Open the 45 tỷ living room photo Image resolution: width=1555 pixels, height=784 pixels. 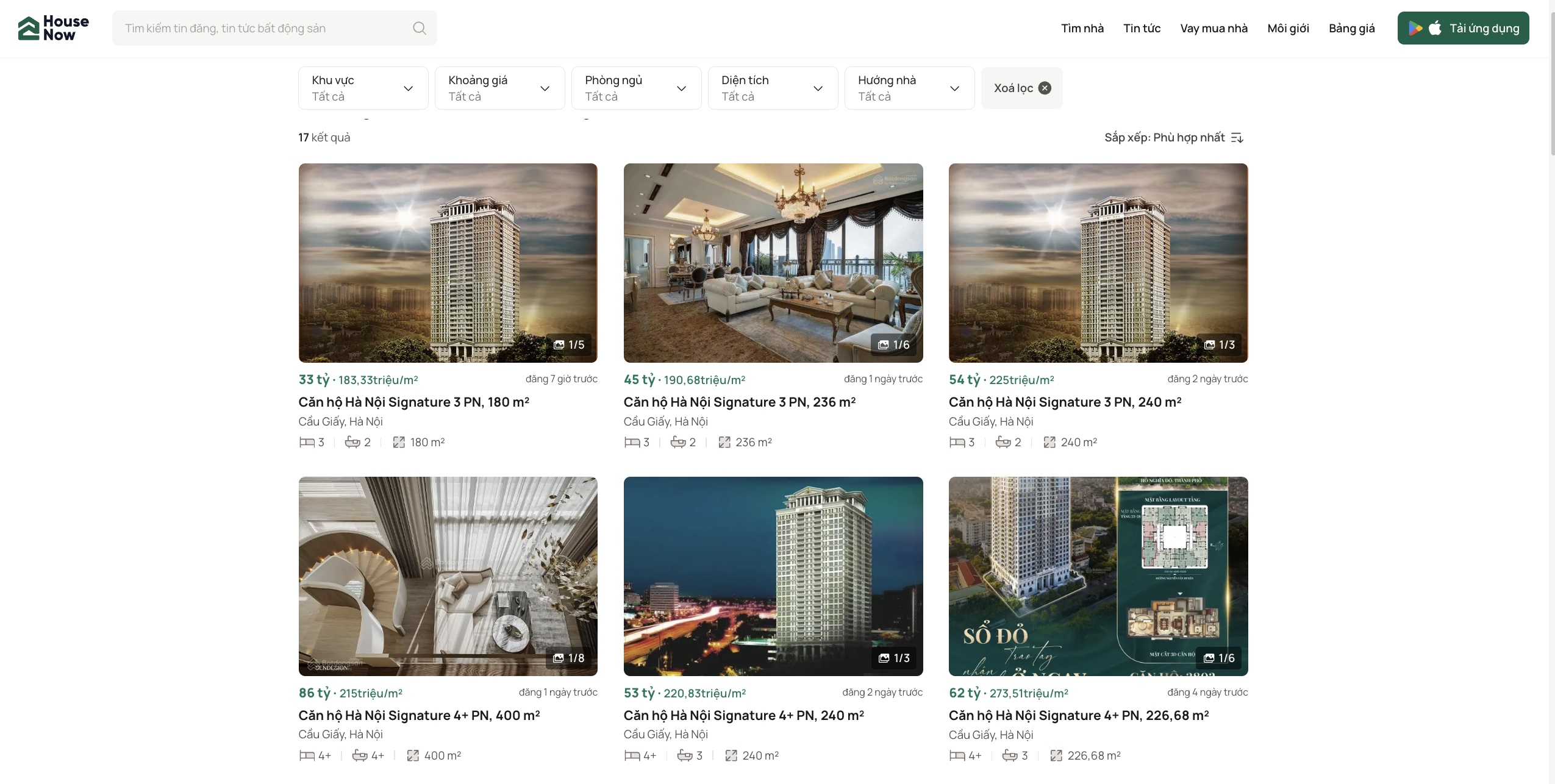point(773,263)
